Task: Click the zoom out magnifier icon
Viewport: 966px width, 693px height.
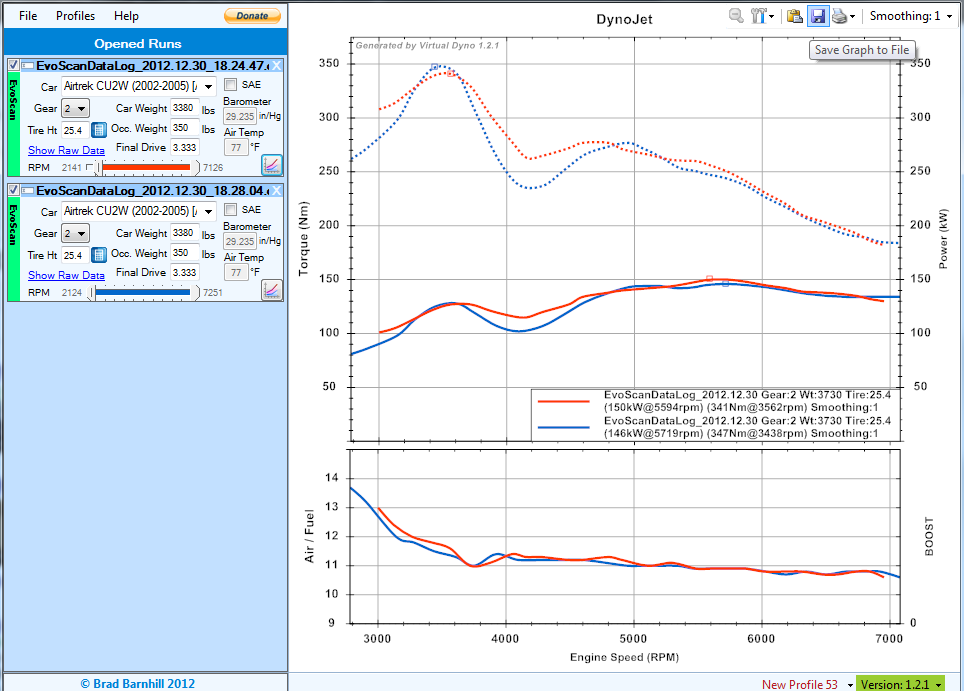Action: point(736,16)
